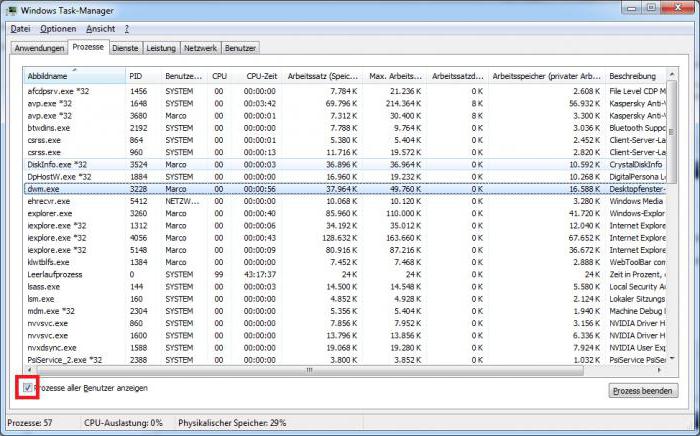Sort processes by Abbildname column header

(74, 76)
